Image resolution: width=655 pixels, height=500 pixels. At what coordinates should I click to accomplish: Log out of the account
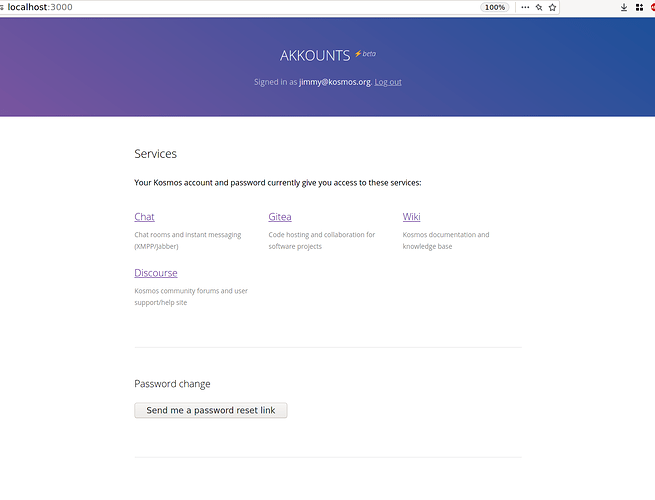pyautogui.click(x=388, y=82)
